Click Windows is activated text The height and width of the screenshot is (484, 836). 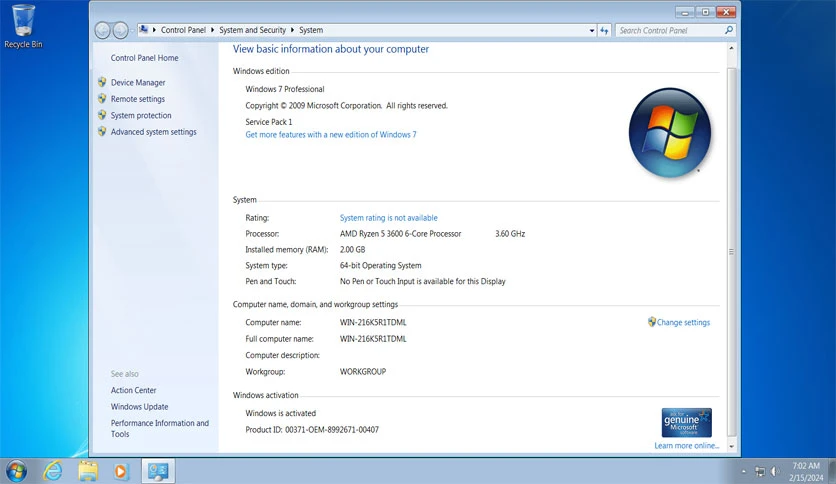click(280, 413)
